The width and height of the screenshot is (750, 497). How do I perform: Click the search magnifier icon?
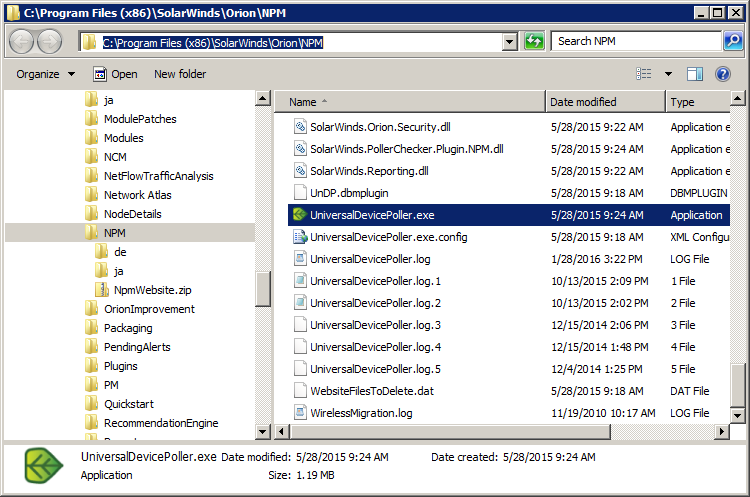coord(733,41)
